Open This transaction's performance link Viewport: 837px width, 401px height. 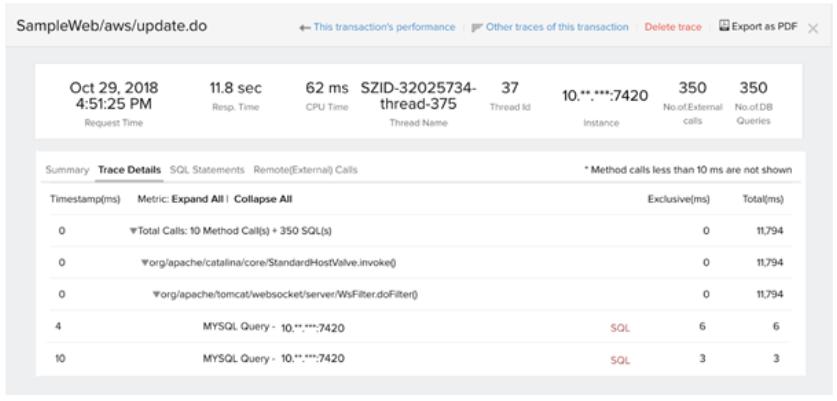point(384,27)
